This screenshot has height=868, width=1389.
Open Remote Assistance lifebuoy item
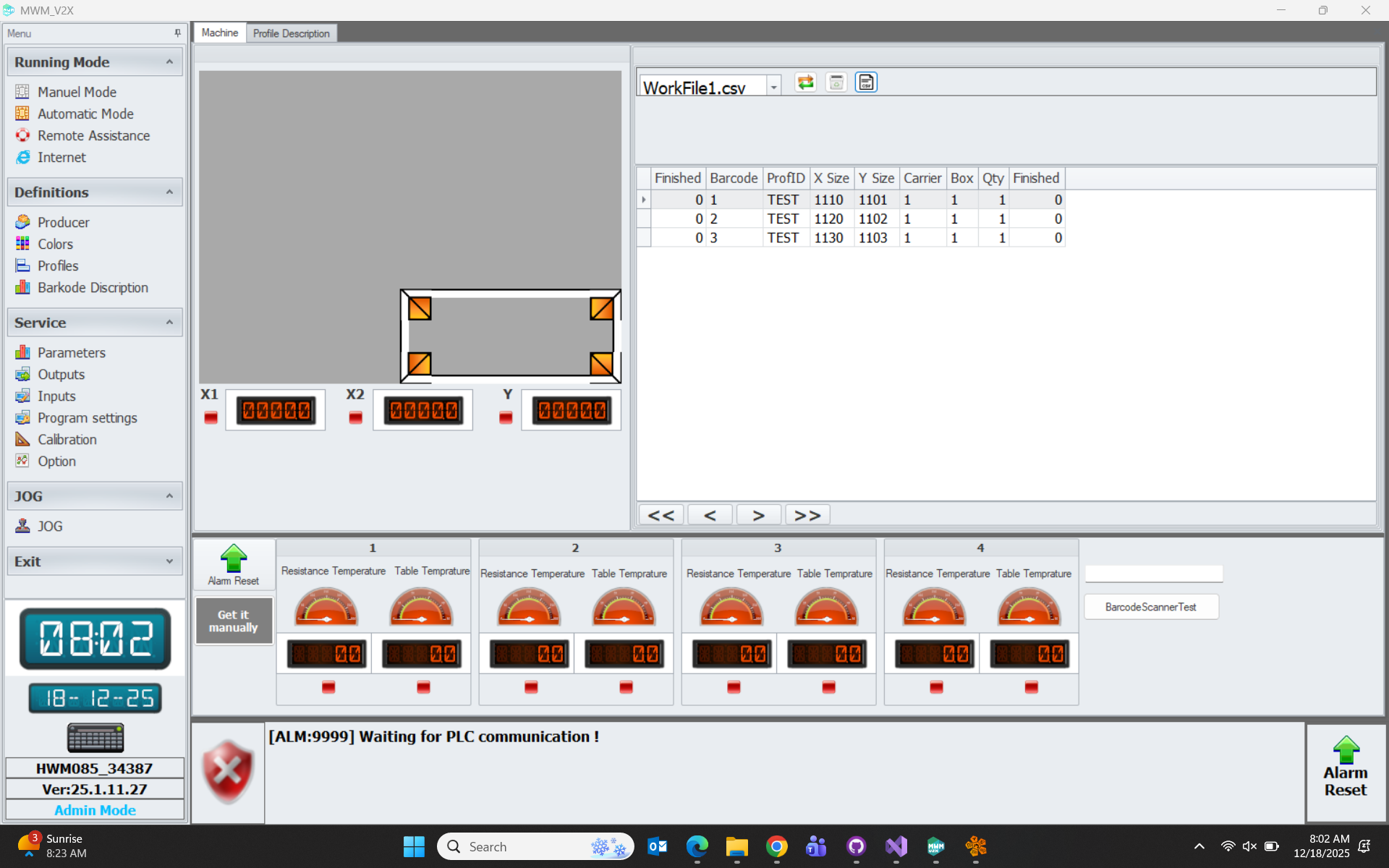pyautogui.click(x=93, y=135)
